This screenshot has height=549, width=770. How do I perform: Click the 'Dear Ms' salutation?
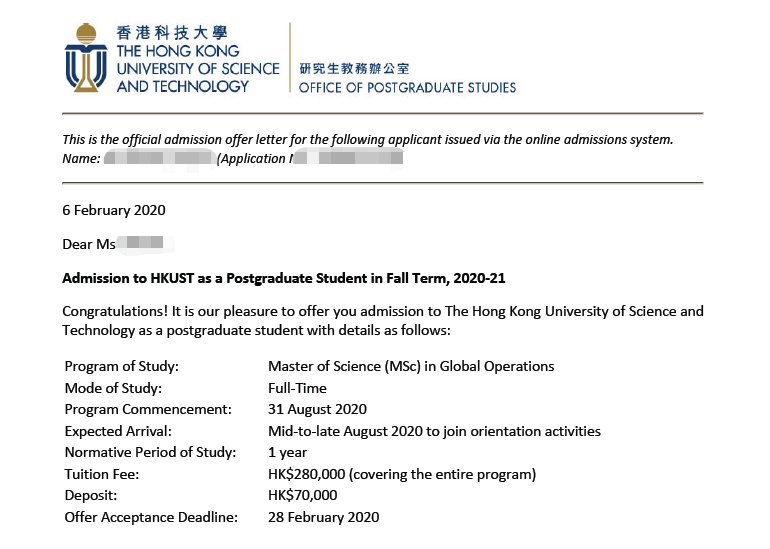click(x=89, y=244)
